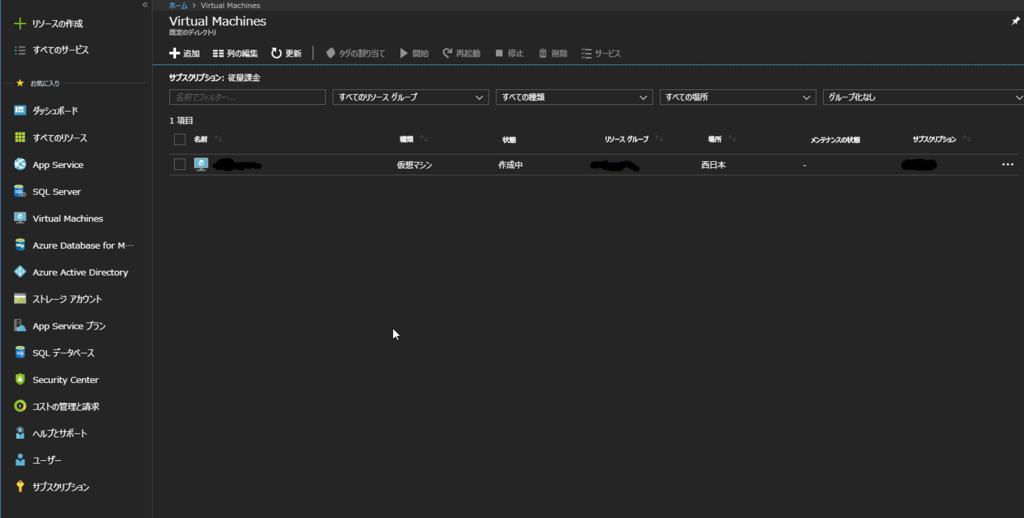The height and width of the screenshot is (518, 1024).
Task: Click Virtual Machines monitor icon in sidebar
Action: (20, 218)
